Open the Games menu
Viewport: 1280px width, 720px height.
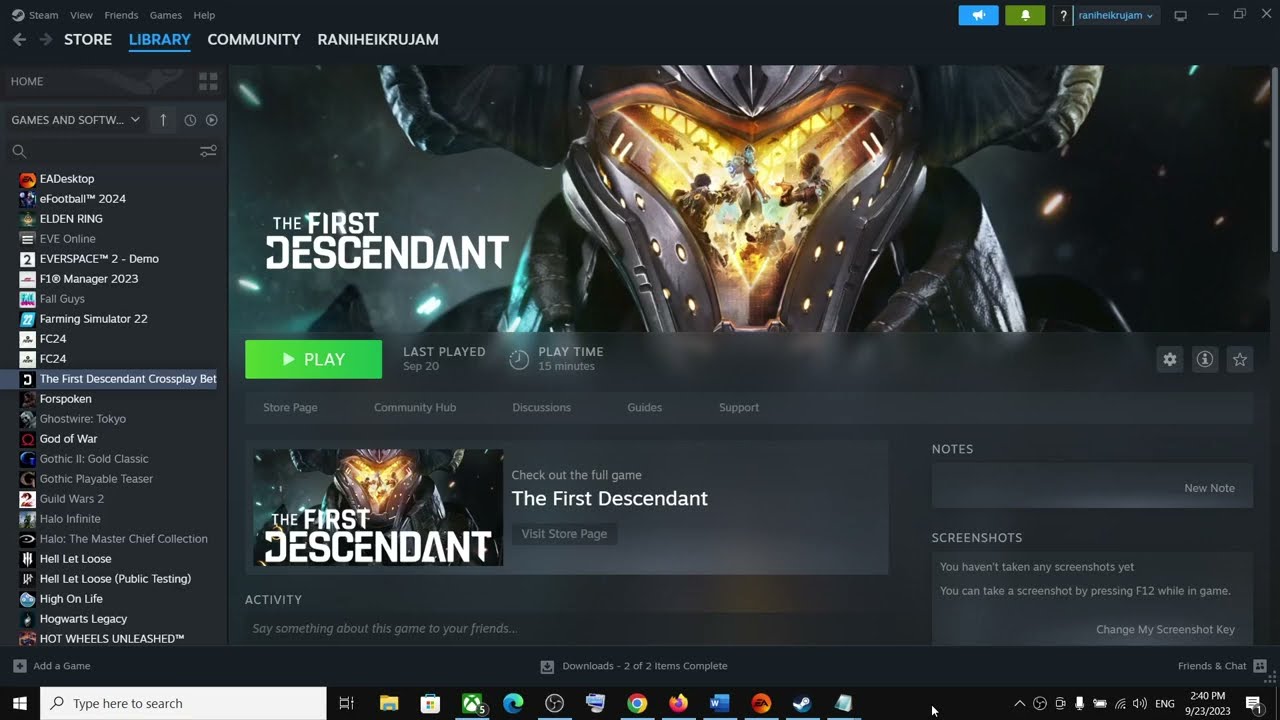click(x=165, y=15)
